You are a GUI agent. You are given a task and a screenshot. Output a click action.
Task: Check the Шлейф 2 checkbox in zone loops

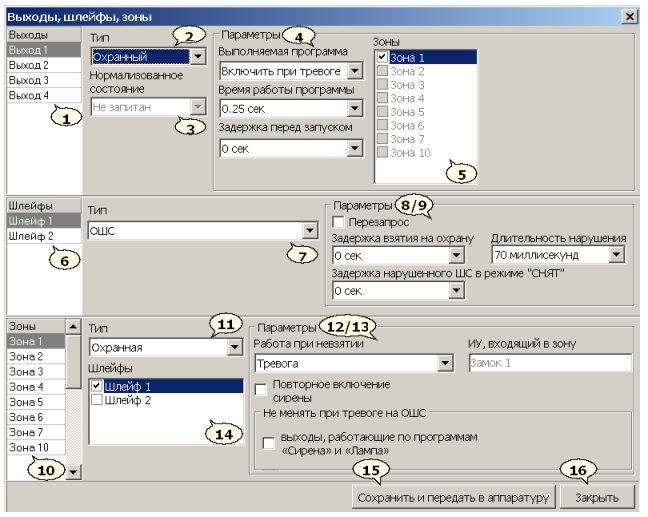(98, 401)
